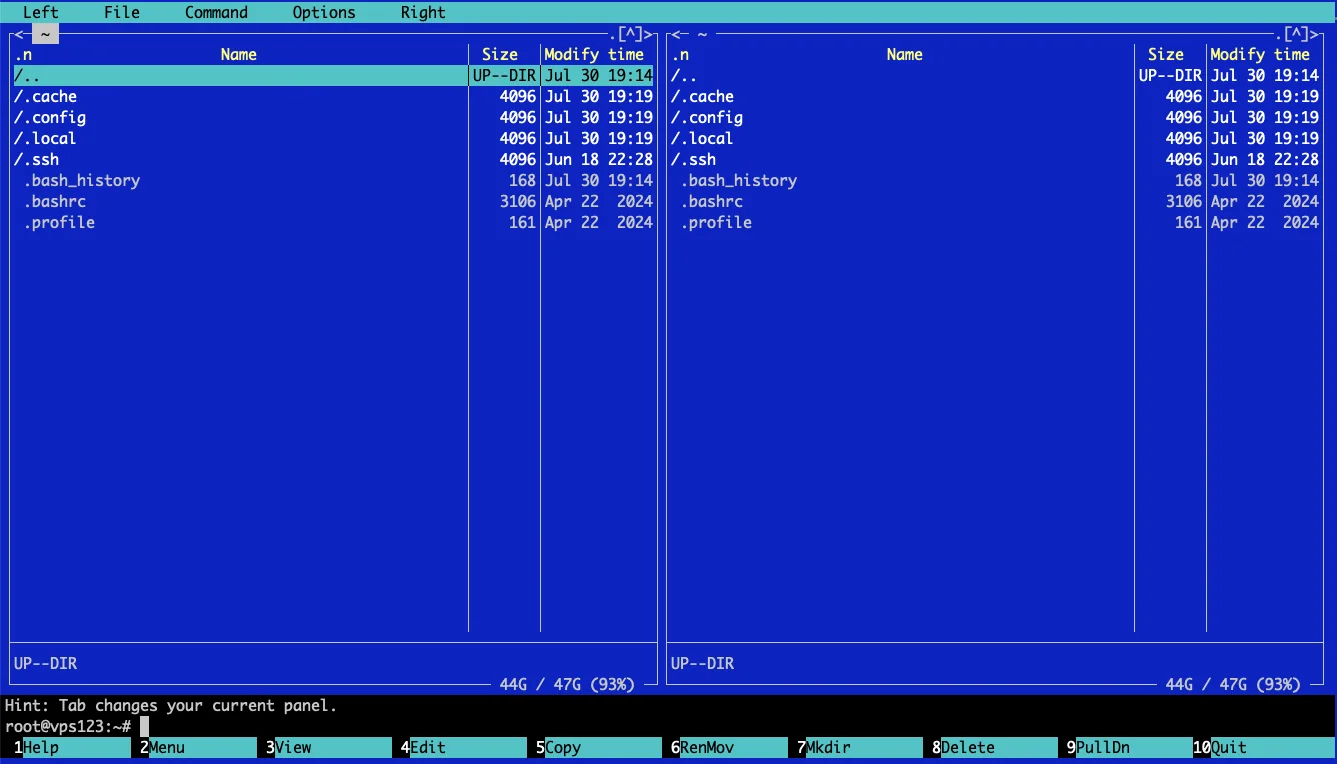Go forward with the left panel's > history arrow
The width and height of the screenshot is (1337, 764).
648,34
